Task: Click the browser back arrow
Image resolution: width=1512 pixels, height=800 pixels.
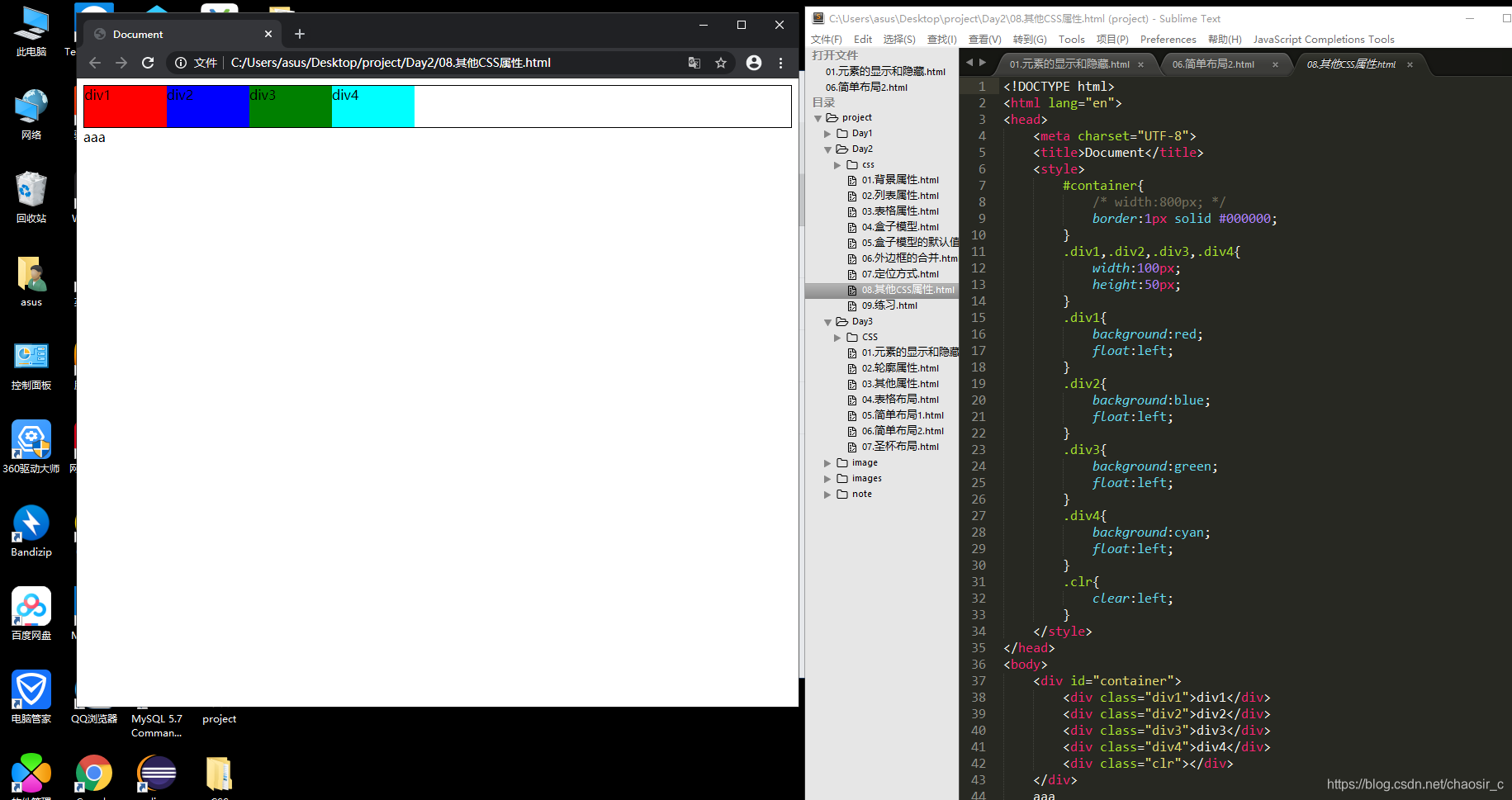Action: coord(95,63)
